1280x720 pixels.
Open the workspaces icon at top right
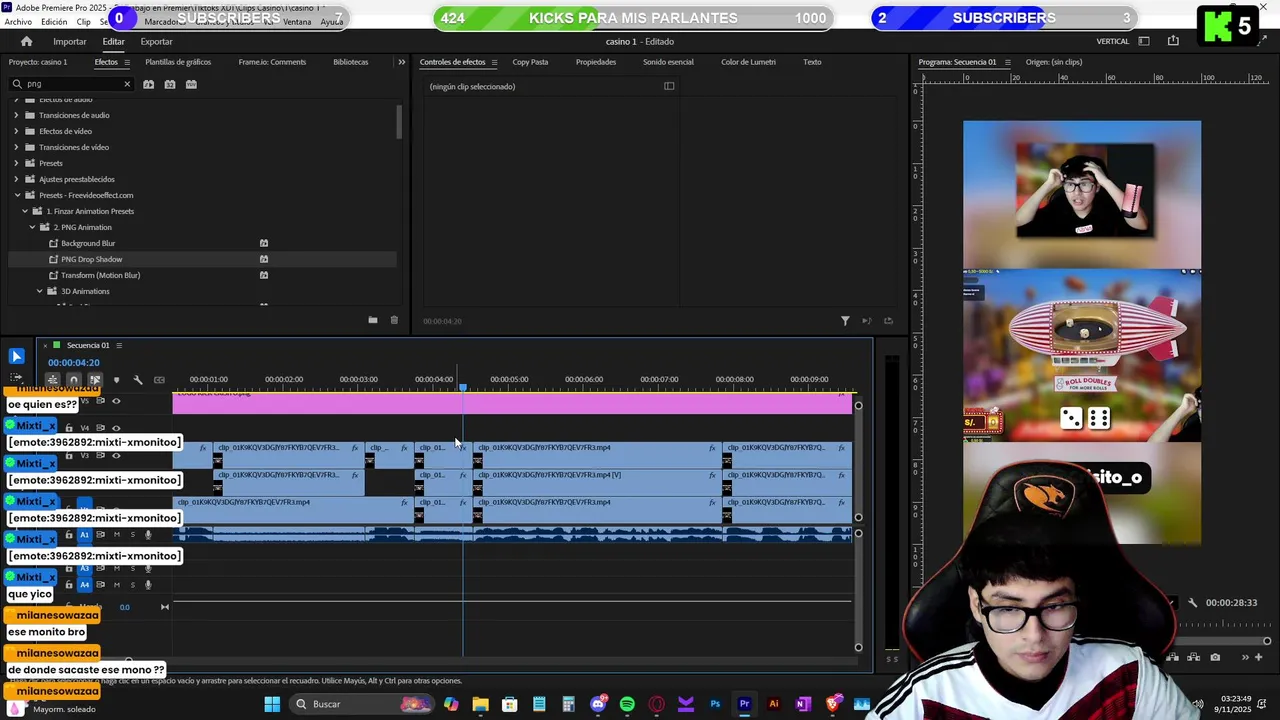[x=1144, y=41]
